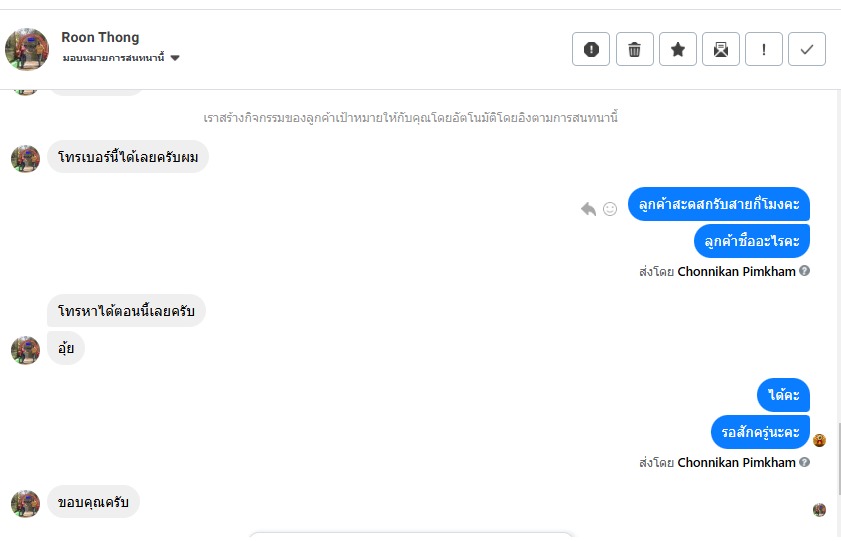Star this conversation for follow-up
Image resolution: width=841 pixels, height=541 pixels.
click(x=677, y=49)
